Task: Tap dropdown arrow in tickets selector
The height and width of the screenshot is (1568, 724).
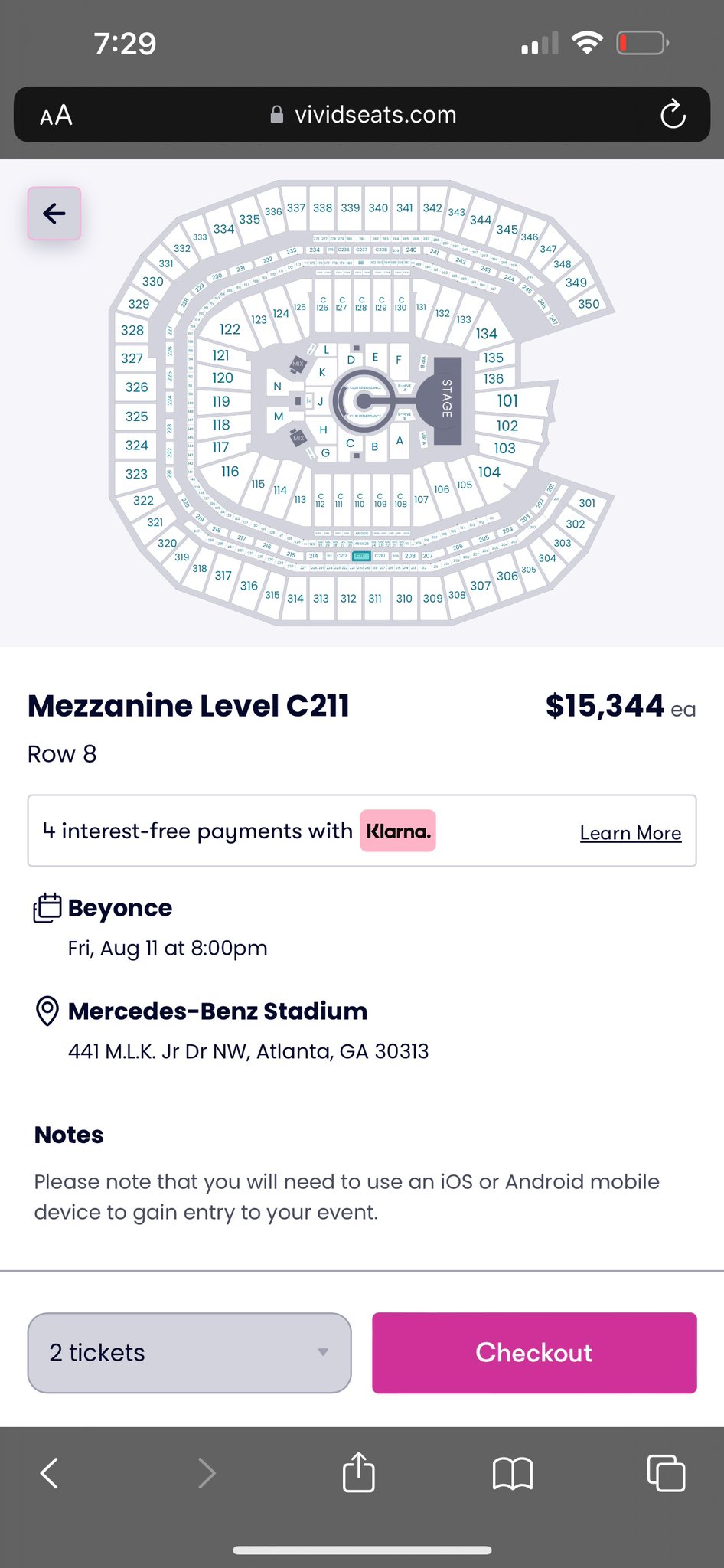Action: click(323, 1353)
